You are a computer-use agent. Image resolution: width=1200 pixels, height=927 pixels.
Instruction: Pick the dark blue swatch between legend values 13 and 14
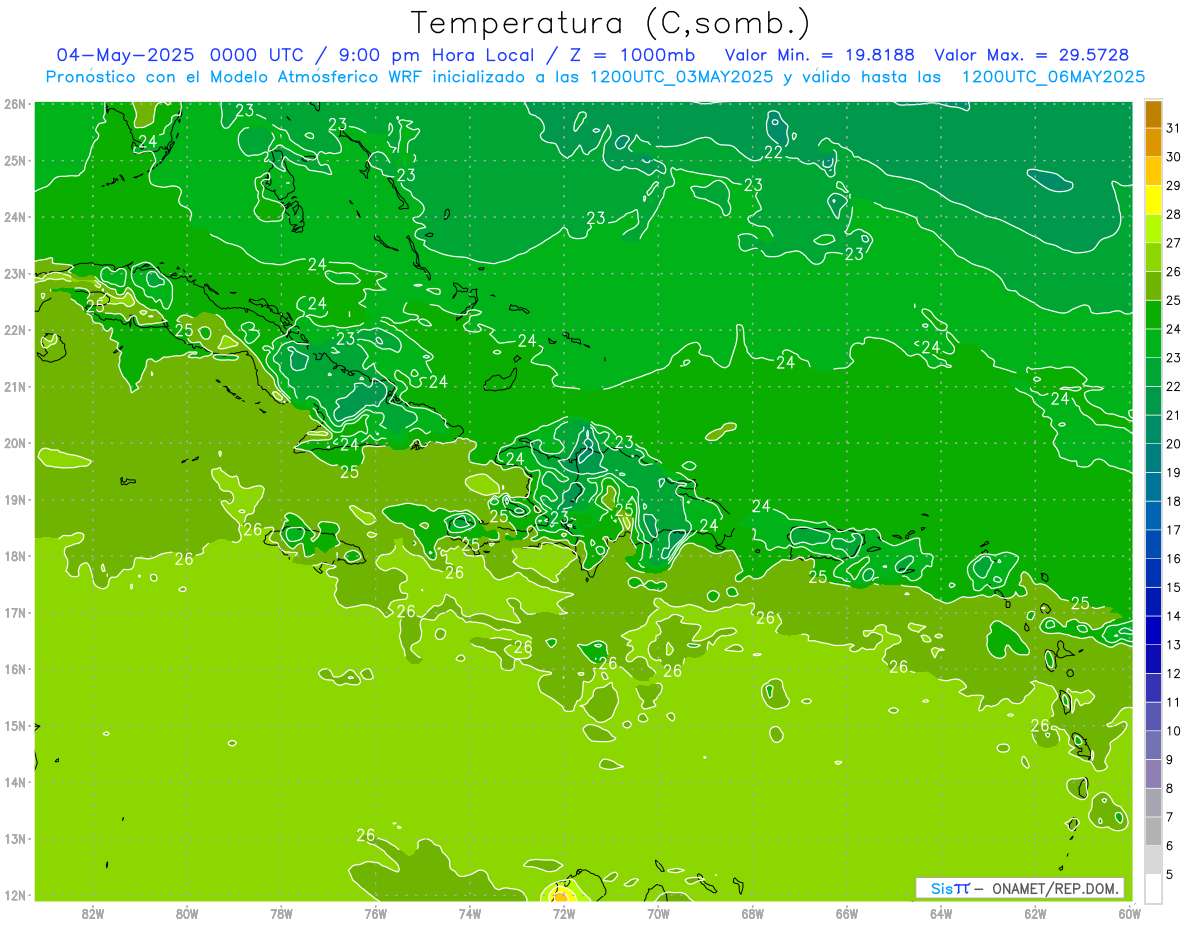coord(1153,631)
